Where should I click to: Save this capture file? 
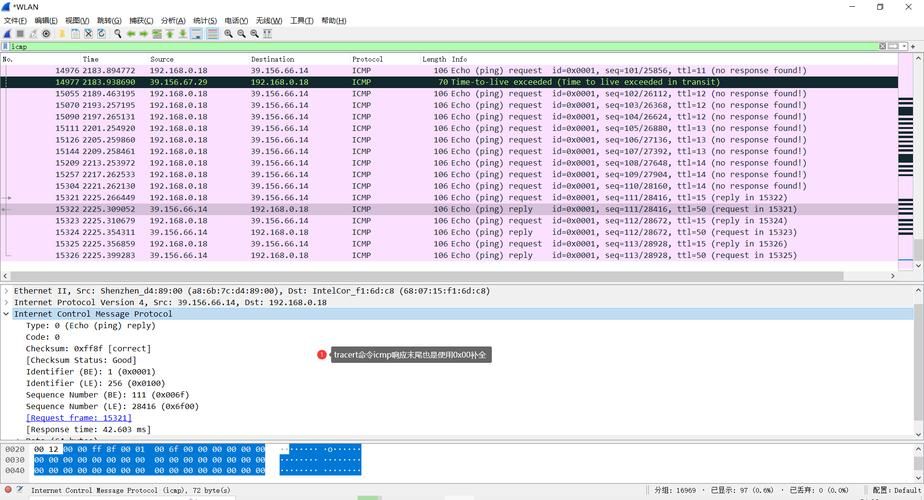coord(75,34)
